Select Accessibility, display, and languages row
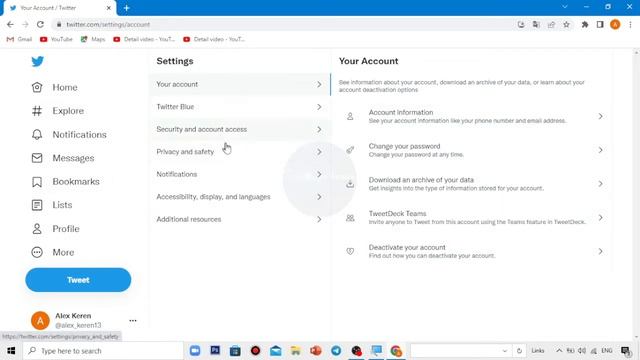Screen dimensions: 640x360 click(240, 197)
